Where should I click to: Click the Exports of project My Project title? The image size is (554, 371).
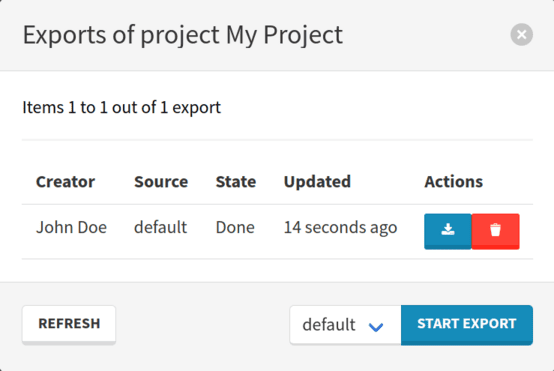182,35
